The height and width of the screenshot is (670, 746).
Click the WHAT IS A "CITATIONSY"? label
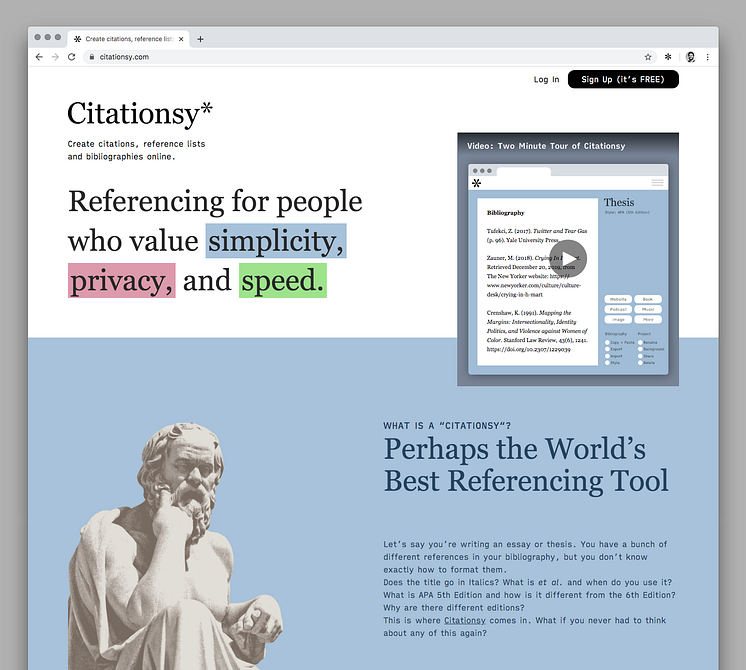447,426
